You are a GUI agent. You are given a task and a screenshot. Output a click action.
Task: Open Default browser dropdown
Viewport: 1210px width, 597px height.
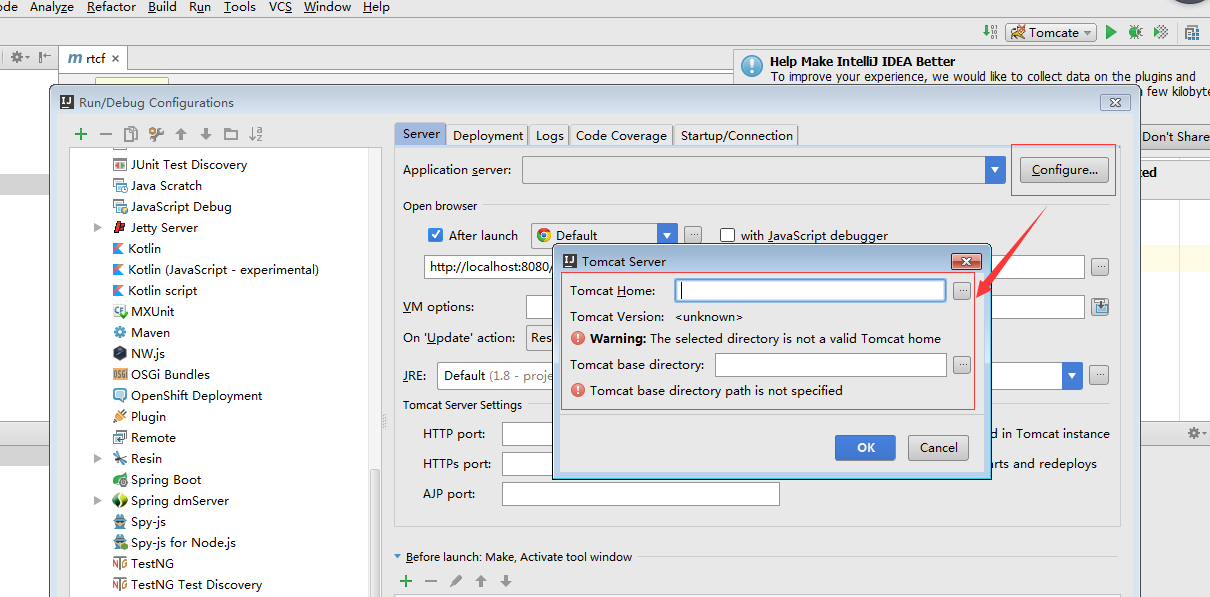pos(667,235)
